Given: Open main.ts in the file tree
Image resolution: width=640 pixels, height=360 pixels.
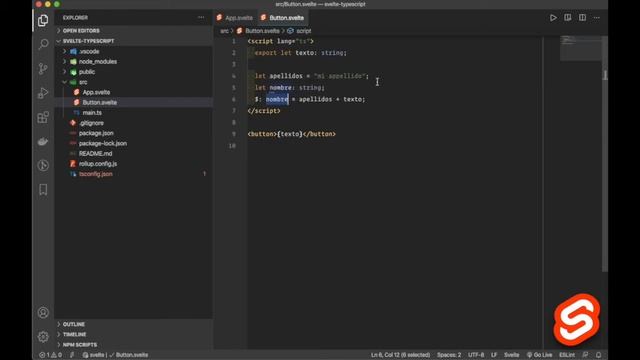Looking at the screenshot, I should [x=133, y=113].
